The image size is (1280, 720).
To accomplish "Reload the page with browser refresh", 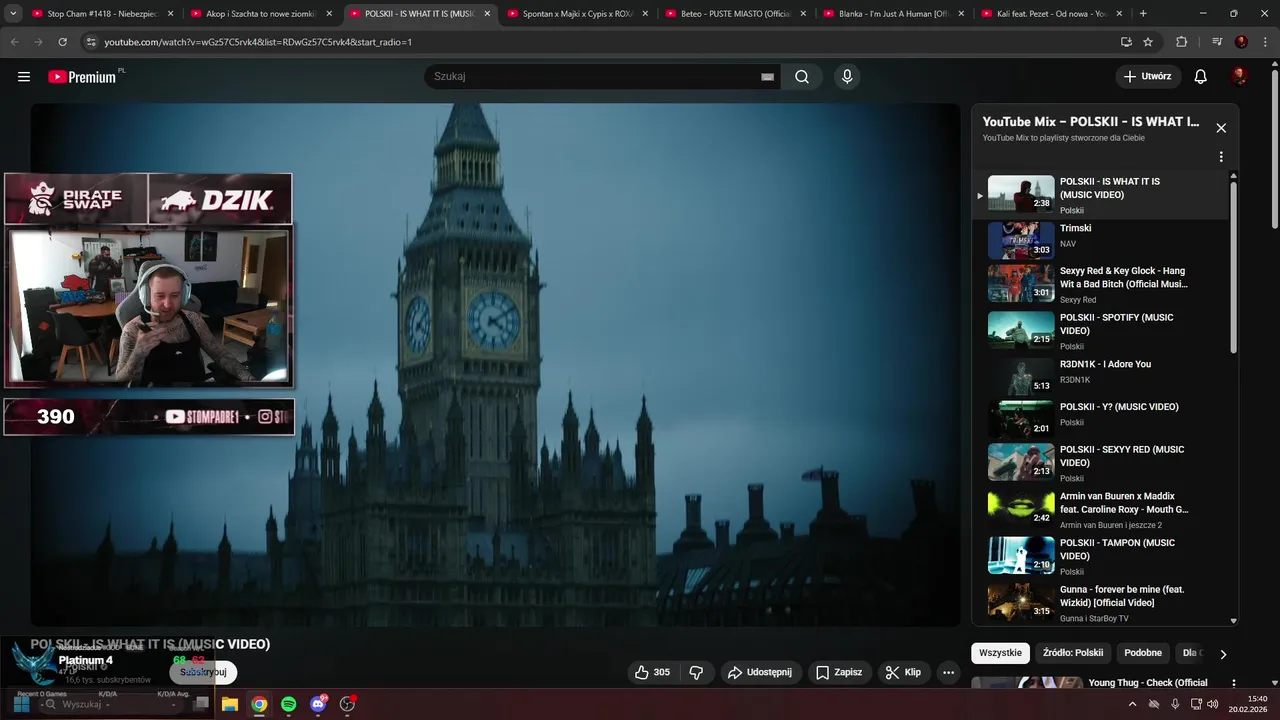I will pyautogui.click(x=62, y=42).
